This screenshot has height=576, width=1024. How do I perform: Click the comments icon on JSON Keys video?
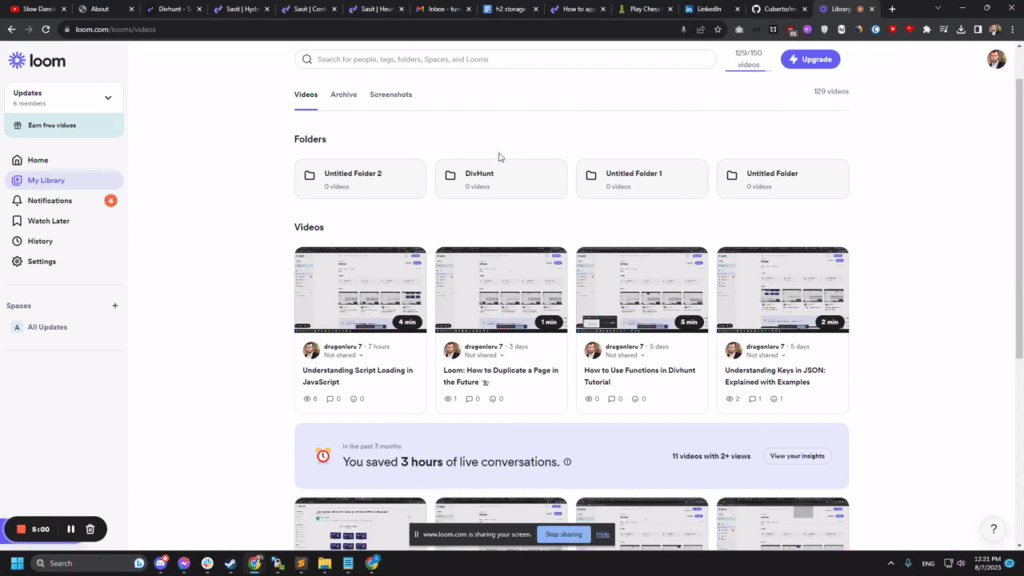[x=752, y=399]
